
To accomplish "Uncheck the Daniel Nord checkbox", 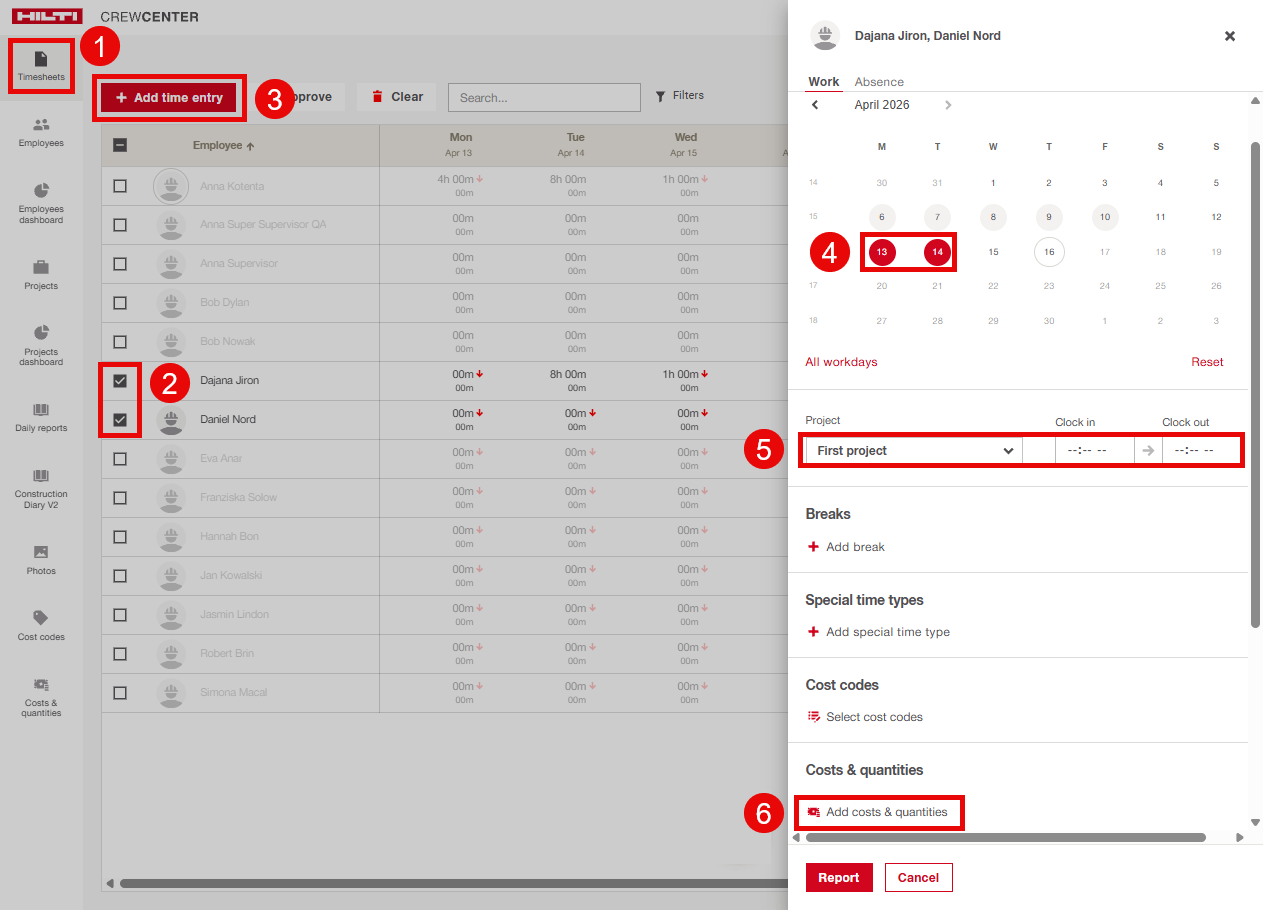I will [x=120, y=420].
